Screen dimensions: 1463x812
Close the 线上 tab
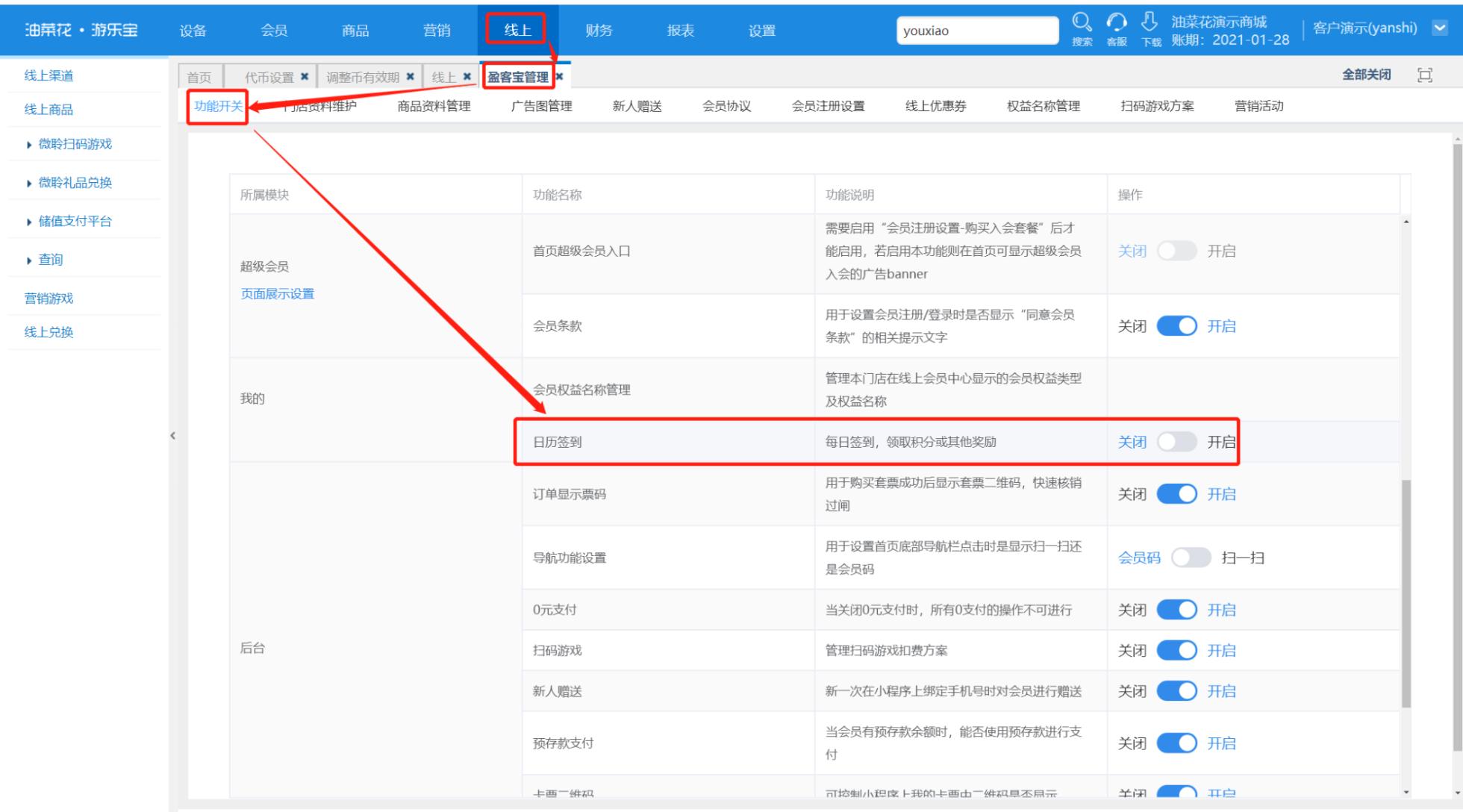pyautogui.click(x=467, y=77)
